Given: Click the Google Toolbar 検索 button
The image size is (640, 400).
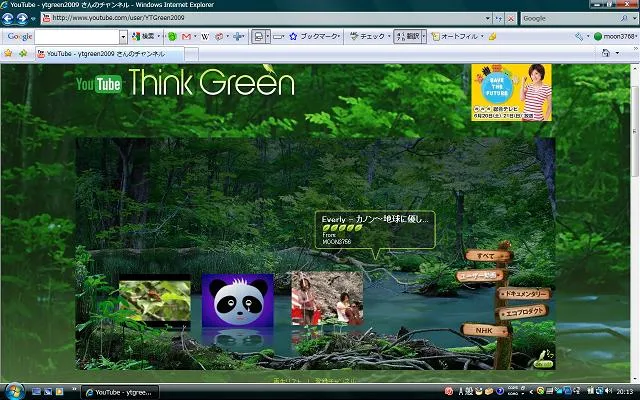Looking at the screenshot, I should [x=143, y=36].
